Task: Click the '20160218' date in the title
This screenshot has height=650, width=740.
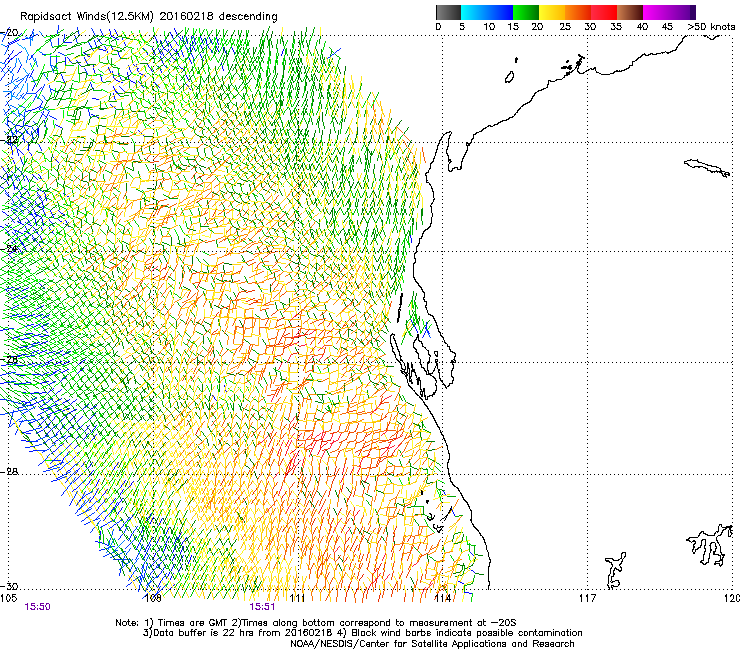Action: pos(186,17)
